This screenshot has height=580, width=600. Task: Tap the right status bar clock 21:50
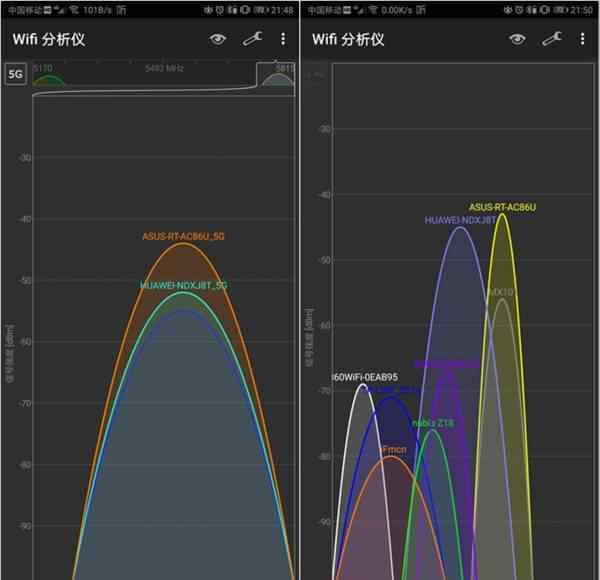582,10
